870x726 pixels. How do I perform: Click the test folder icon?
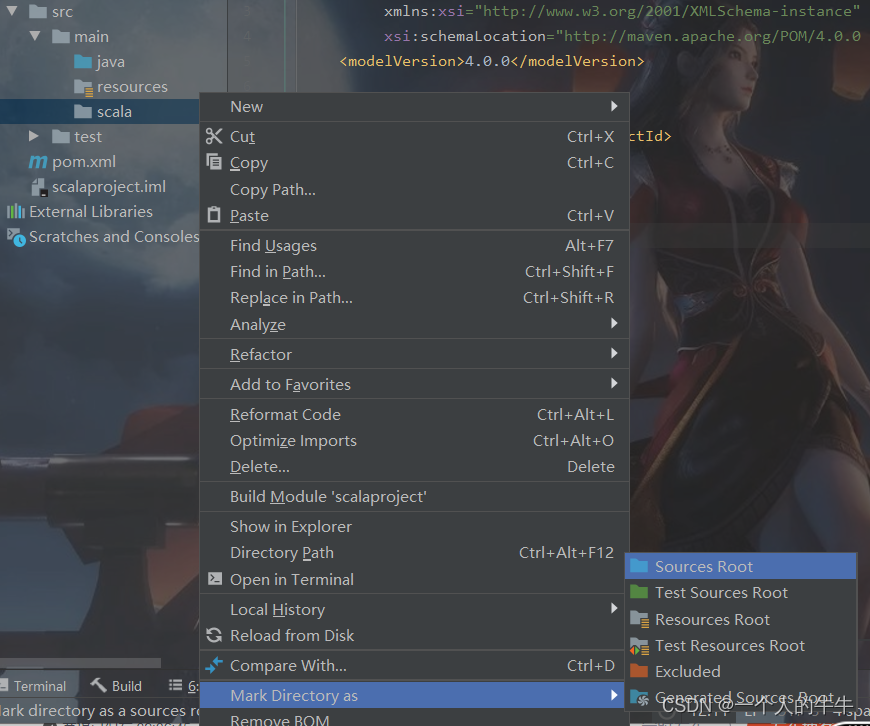pos(60,137)
